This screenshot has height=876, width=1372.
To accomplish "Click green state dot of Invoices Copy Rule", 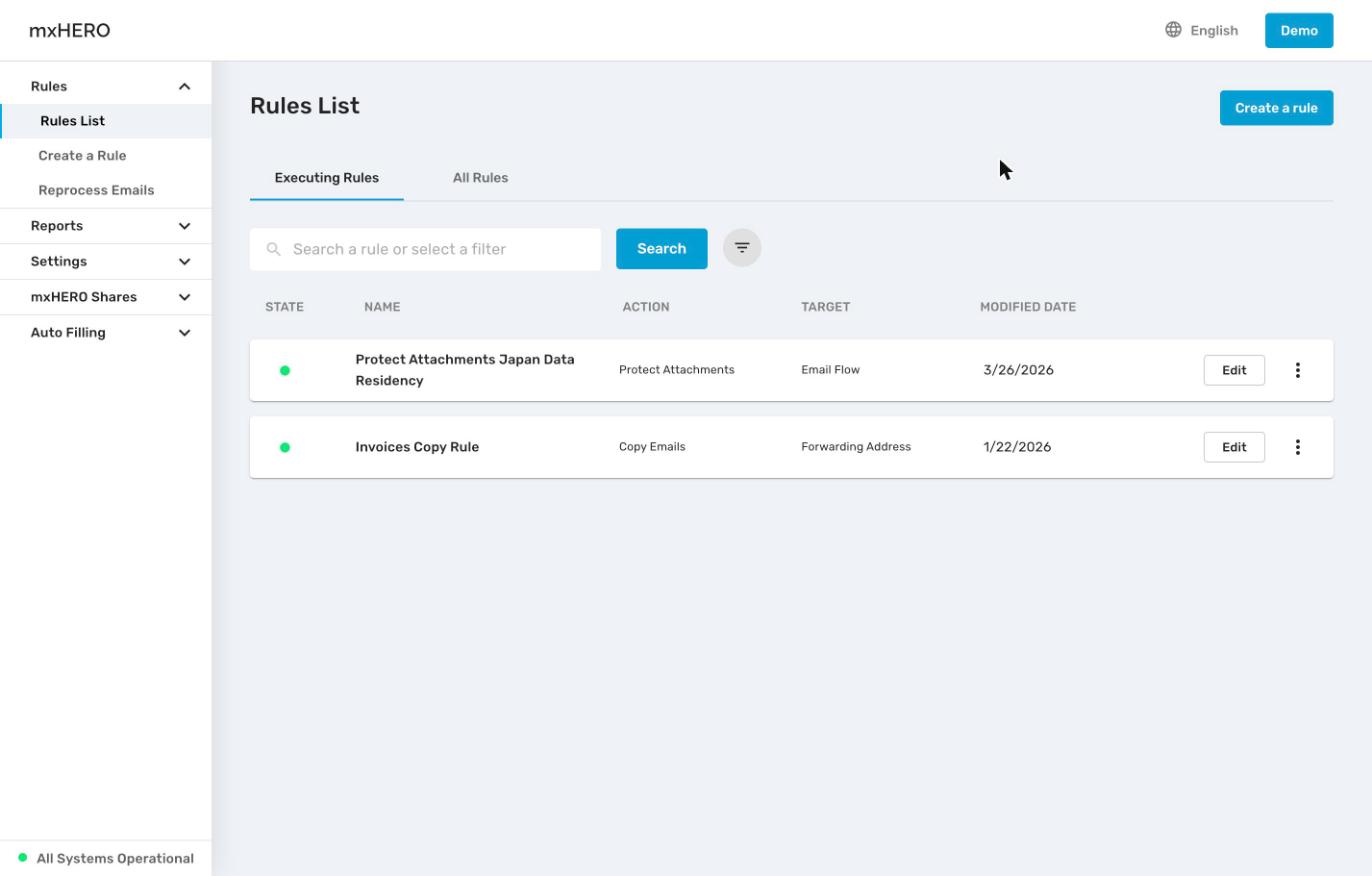I will pyautogui.click(x=285, y=447).
